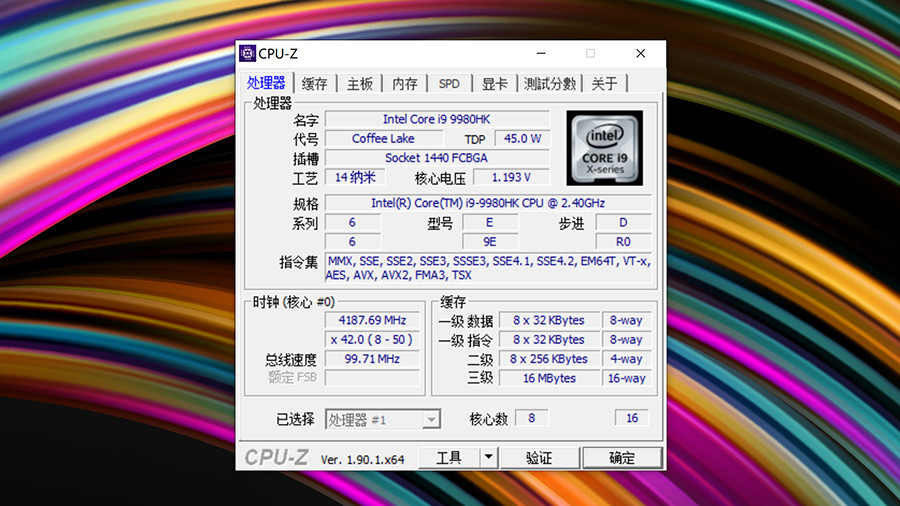Click the 1.193 V core voltage value

[511, 177]
